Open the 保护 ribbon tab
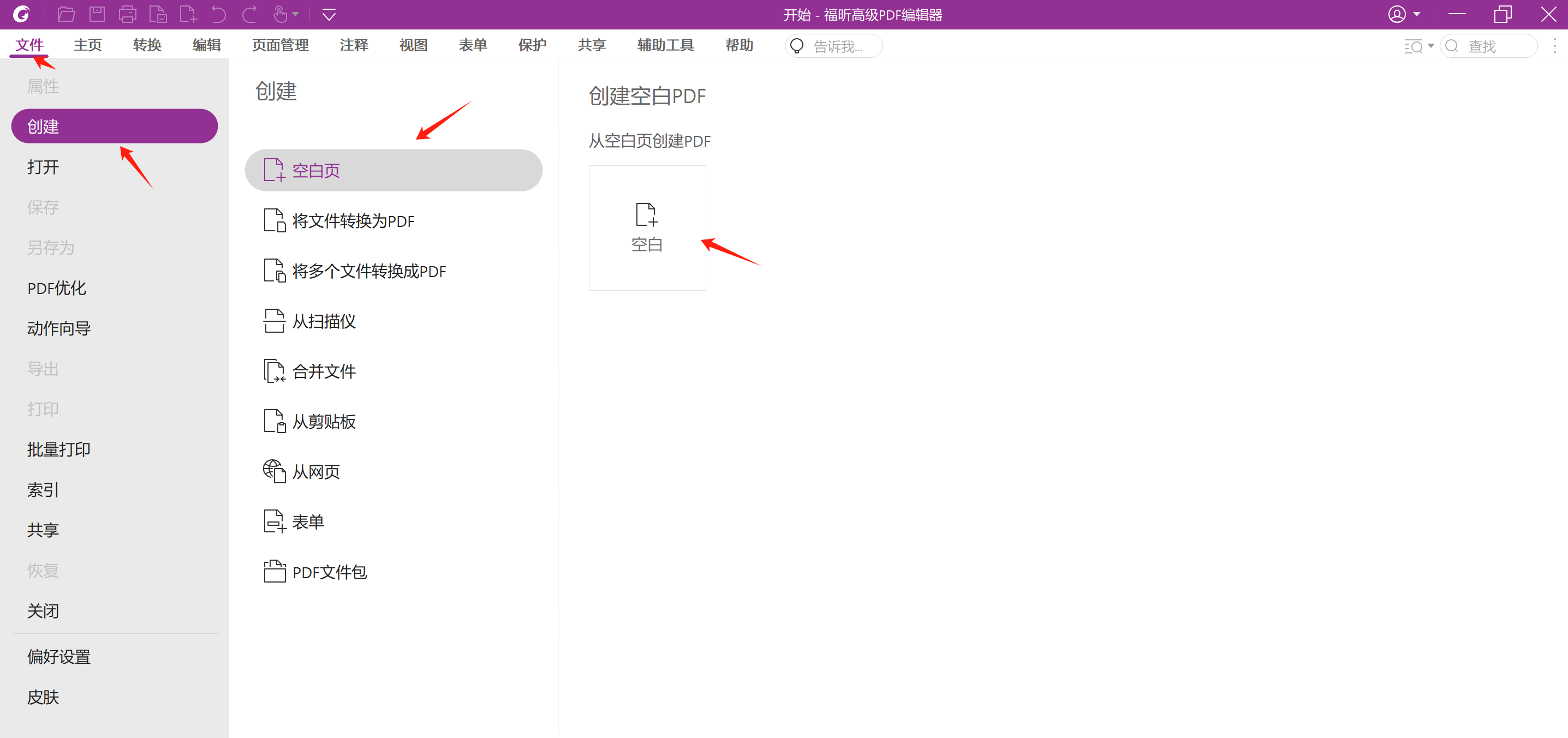1568x738 pixels. click(x=532, y=45)
